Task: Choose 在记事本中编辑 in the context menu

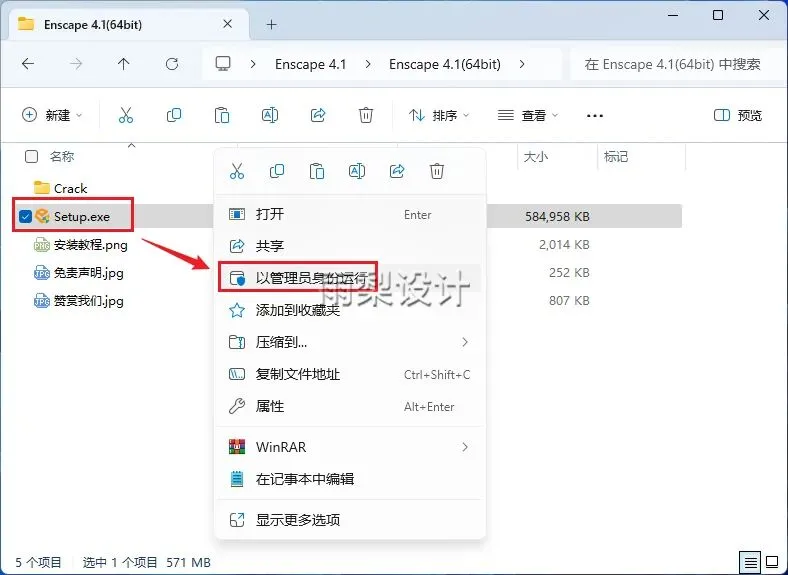Action: pos(350,479)
